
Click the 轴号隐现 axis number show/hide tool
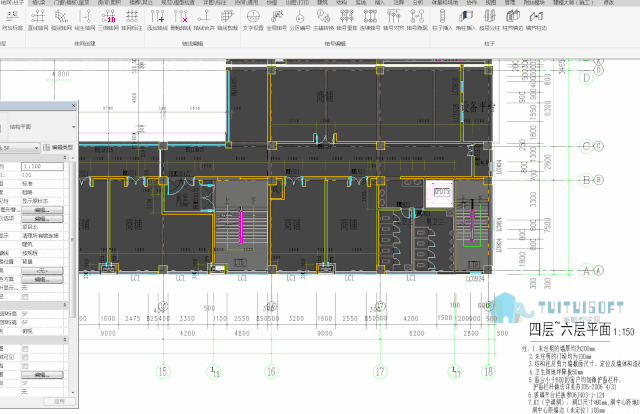point(417,20)
